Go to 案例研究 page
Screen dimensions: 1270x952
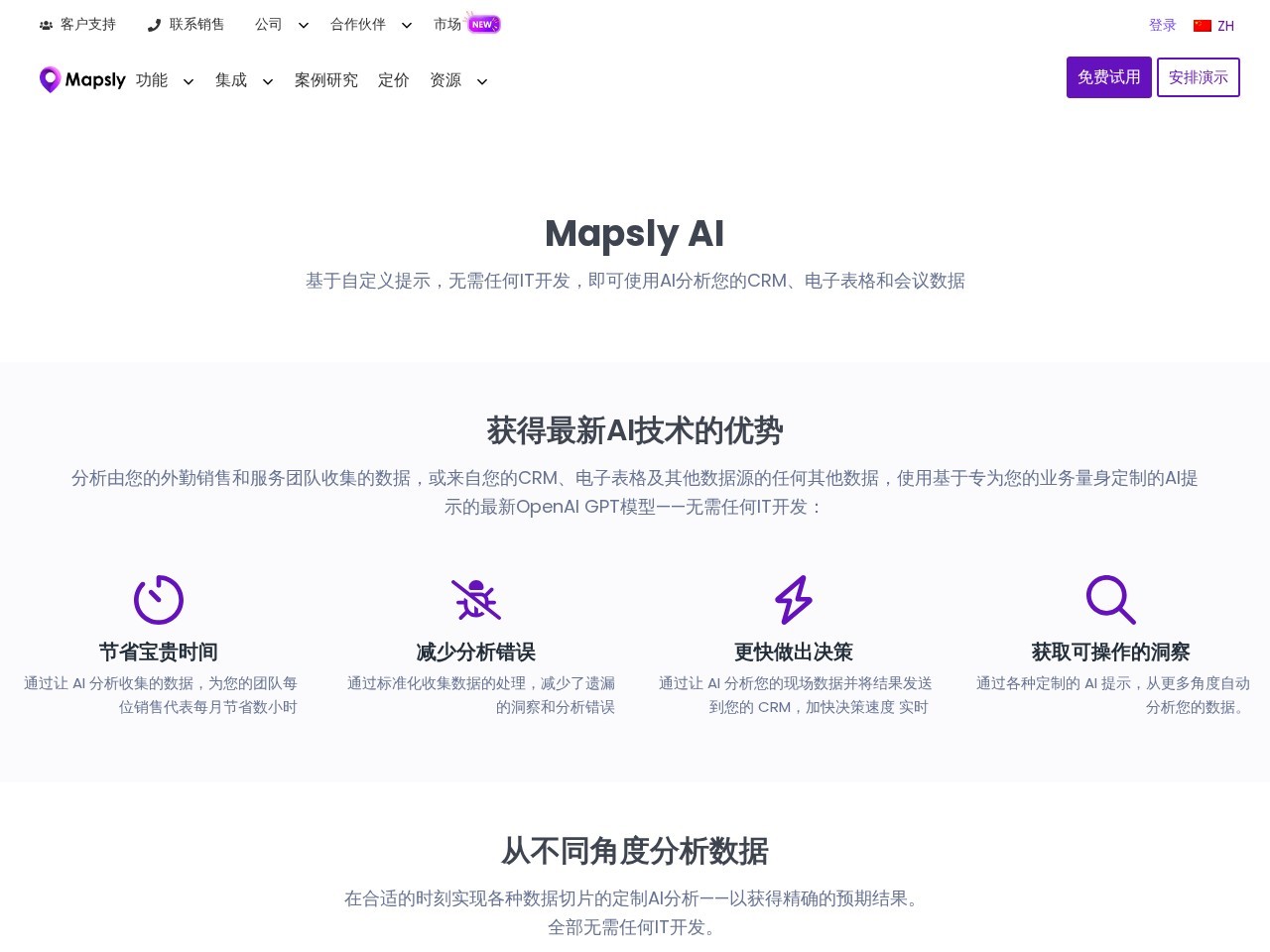point(326,80)
